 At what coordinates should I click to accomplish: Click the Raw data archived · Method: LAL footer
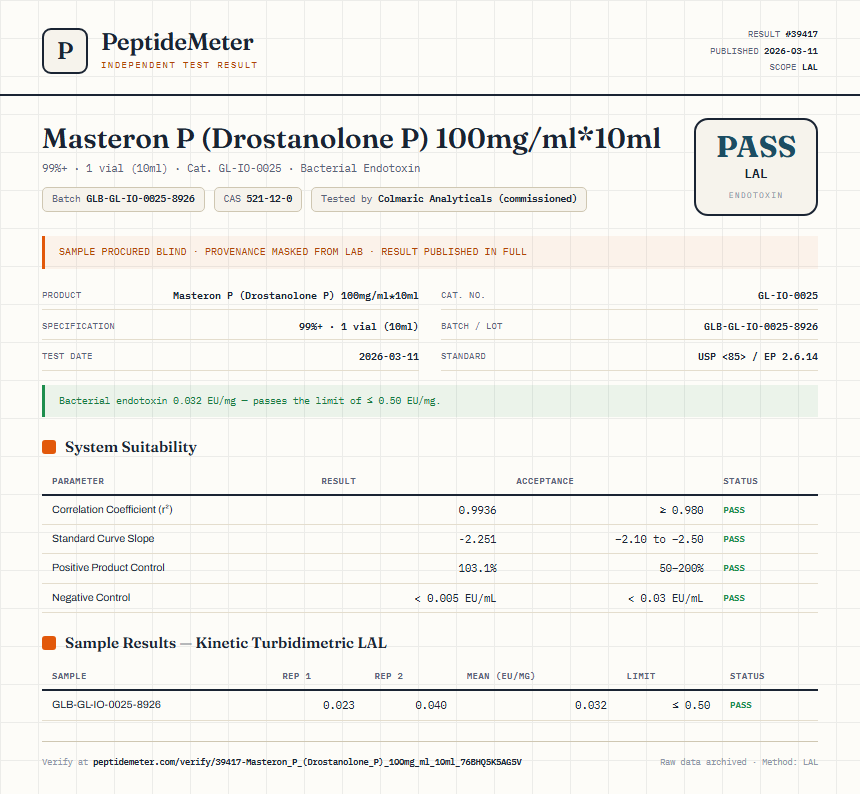click(x=739, y=762)
